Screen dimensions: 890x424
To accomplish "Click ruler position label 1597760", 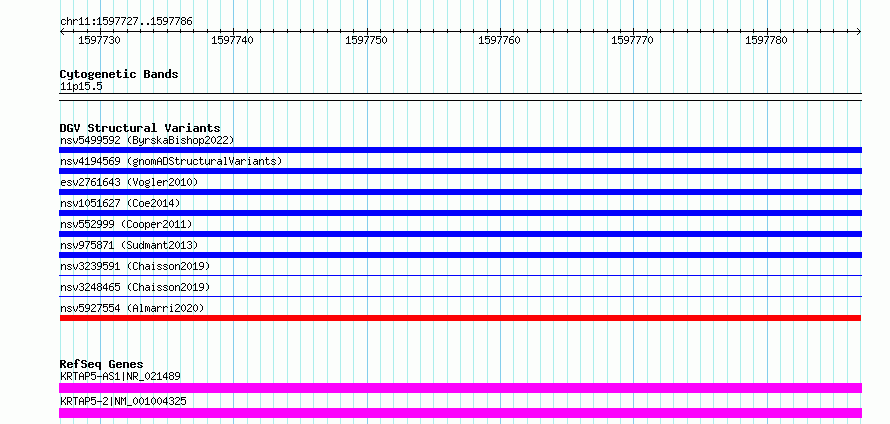I will point(499,40).
